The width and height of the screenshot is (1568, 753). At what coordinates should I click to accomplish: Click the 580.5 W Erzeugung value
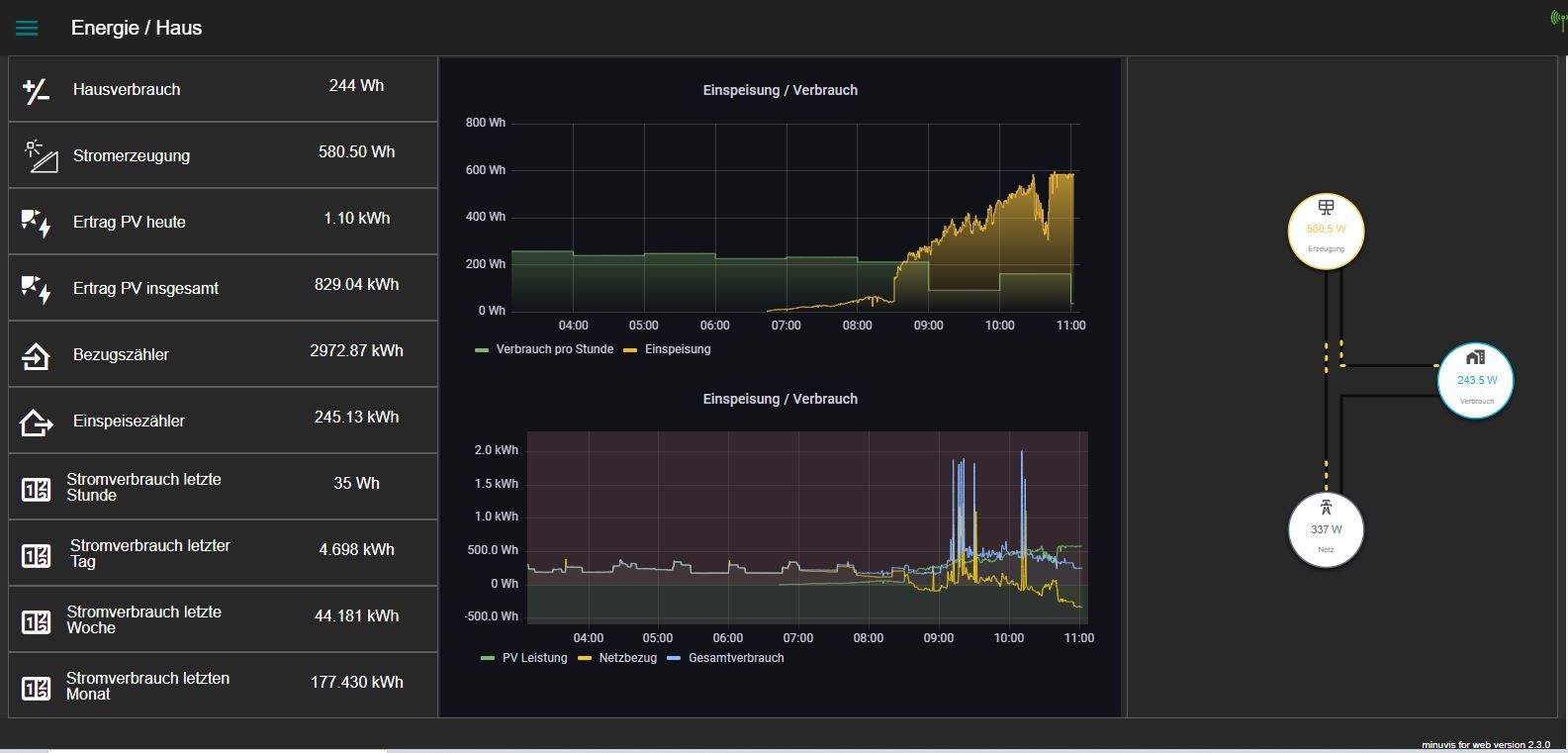[x=1326, y=229]
